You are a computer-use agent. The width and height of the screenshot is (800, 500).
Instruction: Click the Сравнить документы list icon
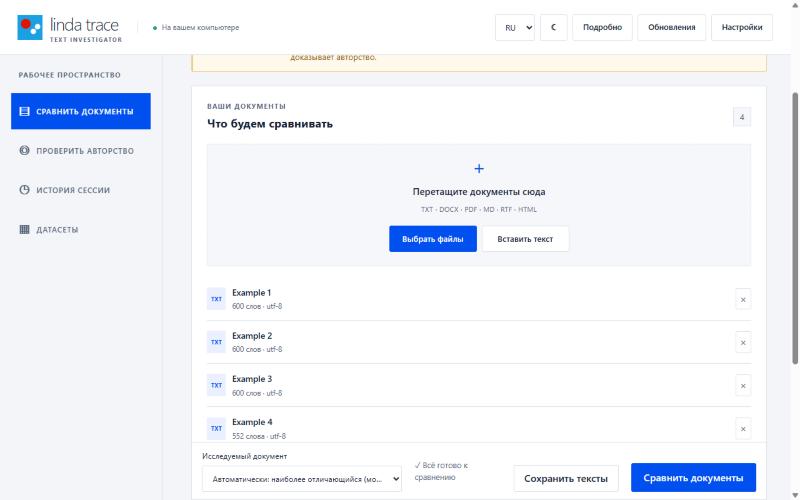point(24,111)
